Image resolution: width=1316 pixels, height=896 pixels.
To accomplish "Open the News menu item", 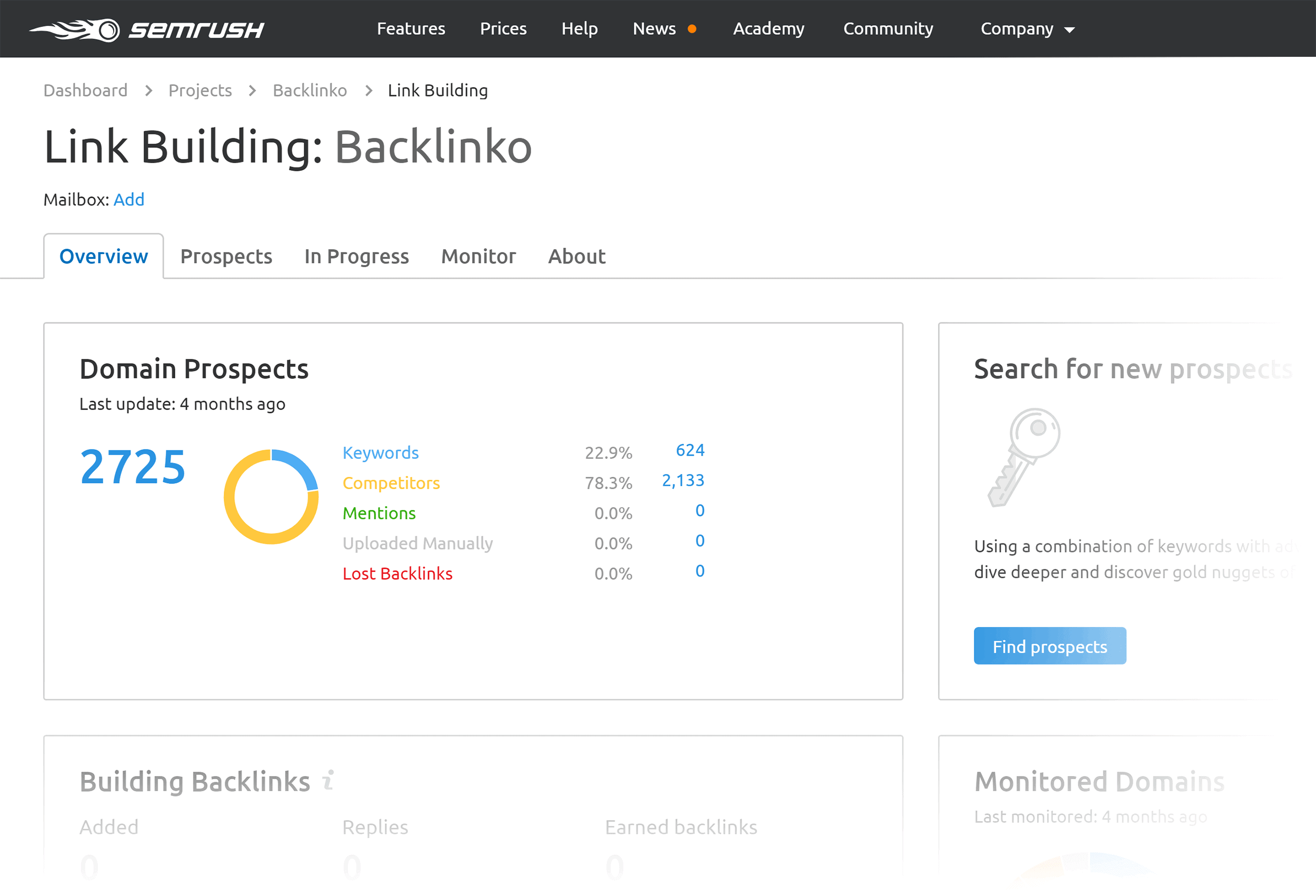I will tap(654, 28).
